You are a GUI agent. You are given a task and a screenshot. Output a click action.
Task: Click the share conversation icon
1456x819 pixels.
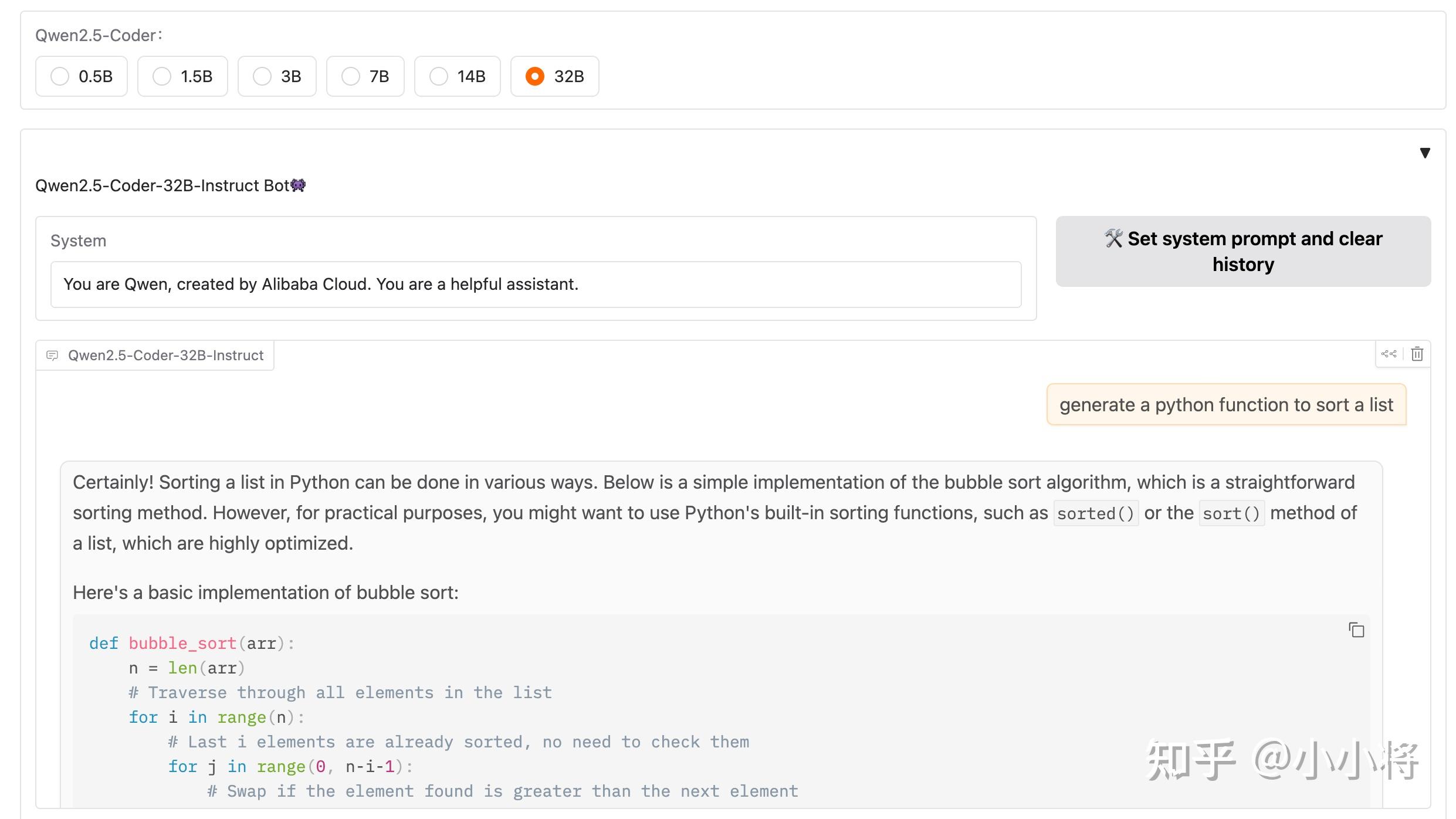point(1389,354)
